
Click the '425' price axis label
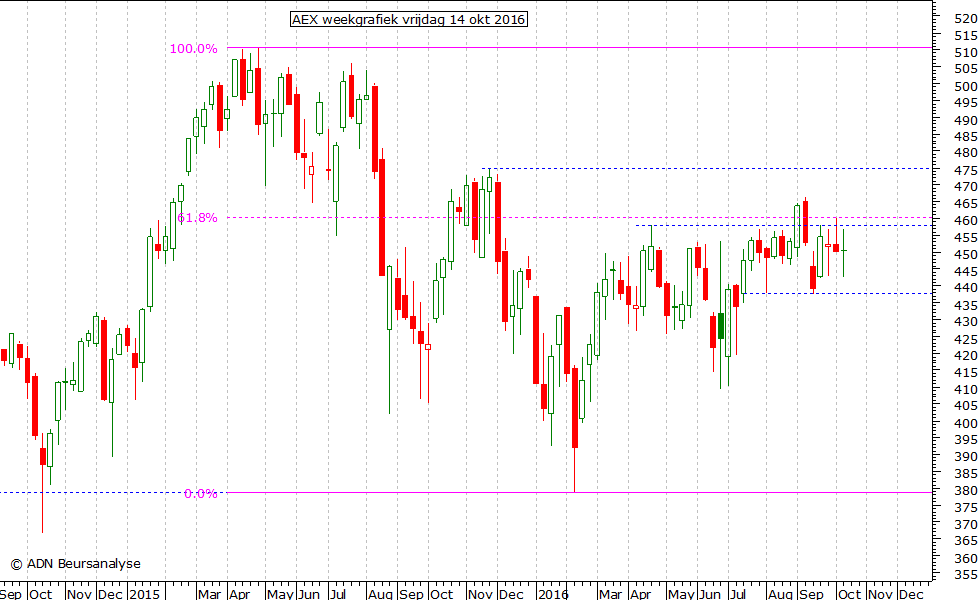pos(966,339)
